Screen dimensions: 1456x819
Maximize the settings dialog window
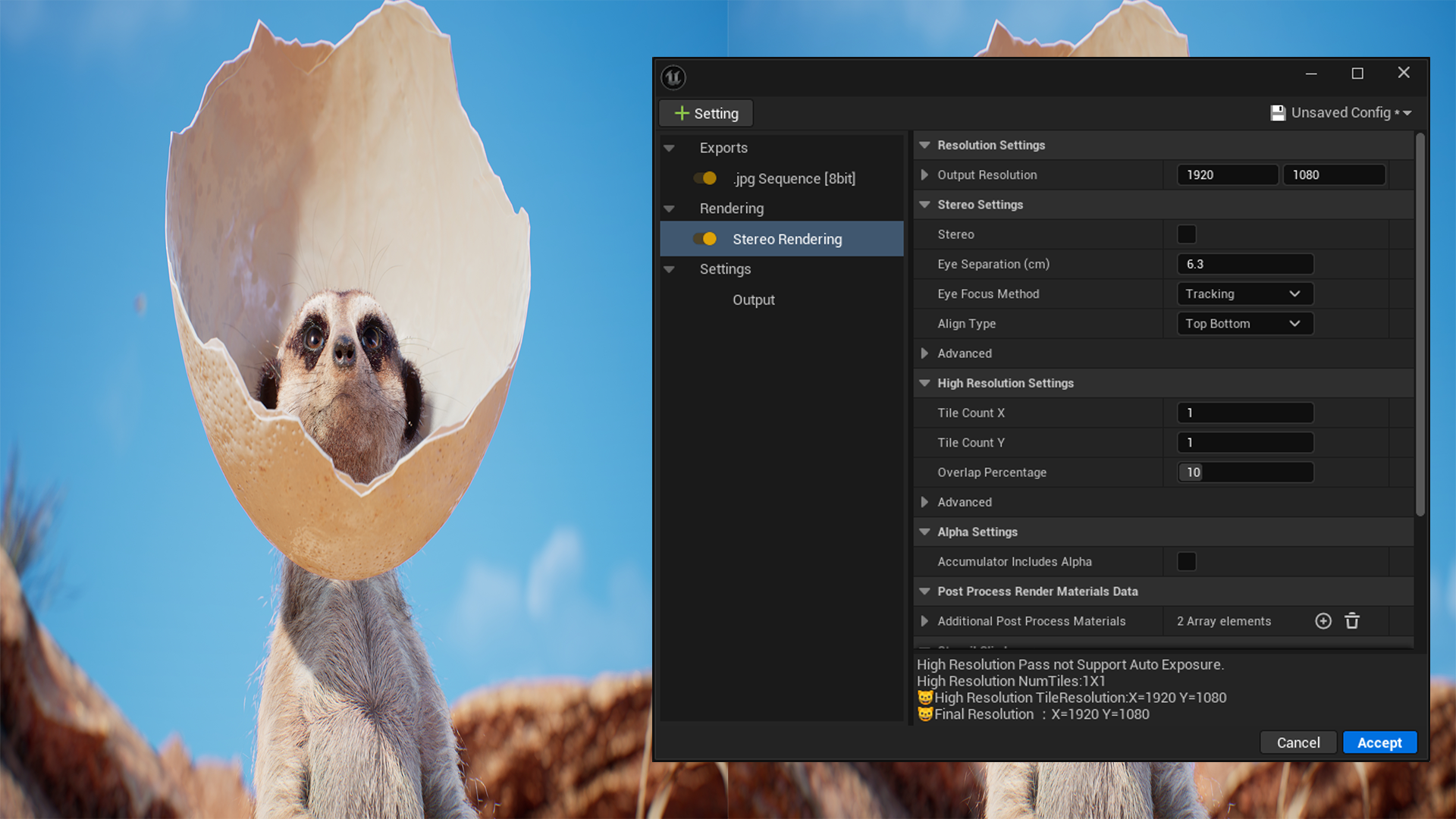point(1357,74)
